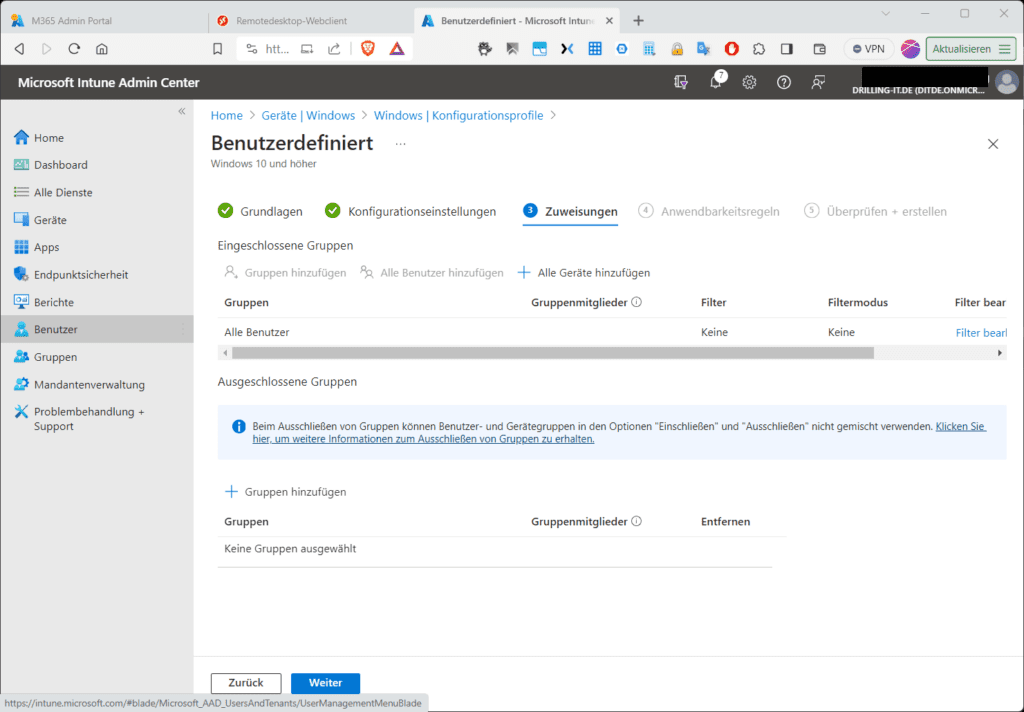Click the Weiter button
1024x712 pixels.
[x=325, y=683]
